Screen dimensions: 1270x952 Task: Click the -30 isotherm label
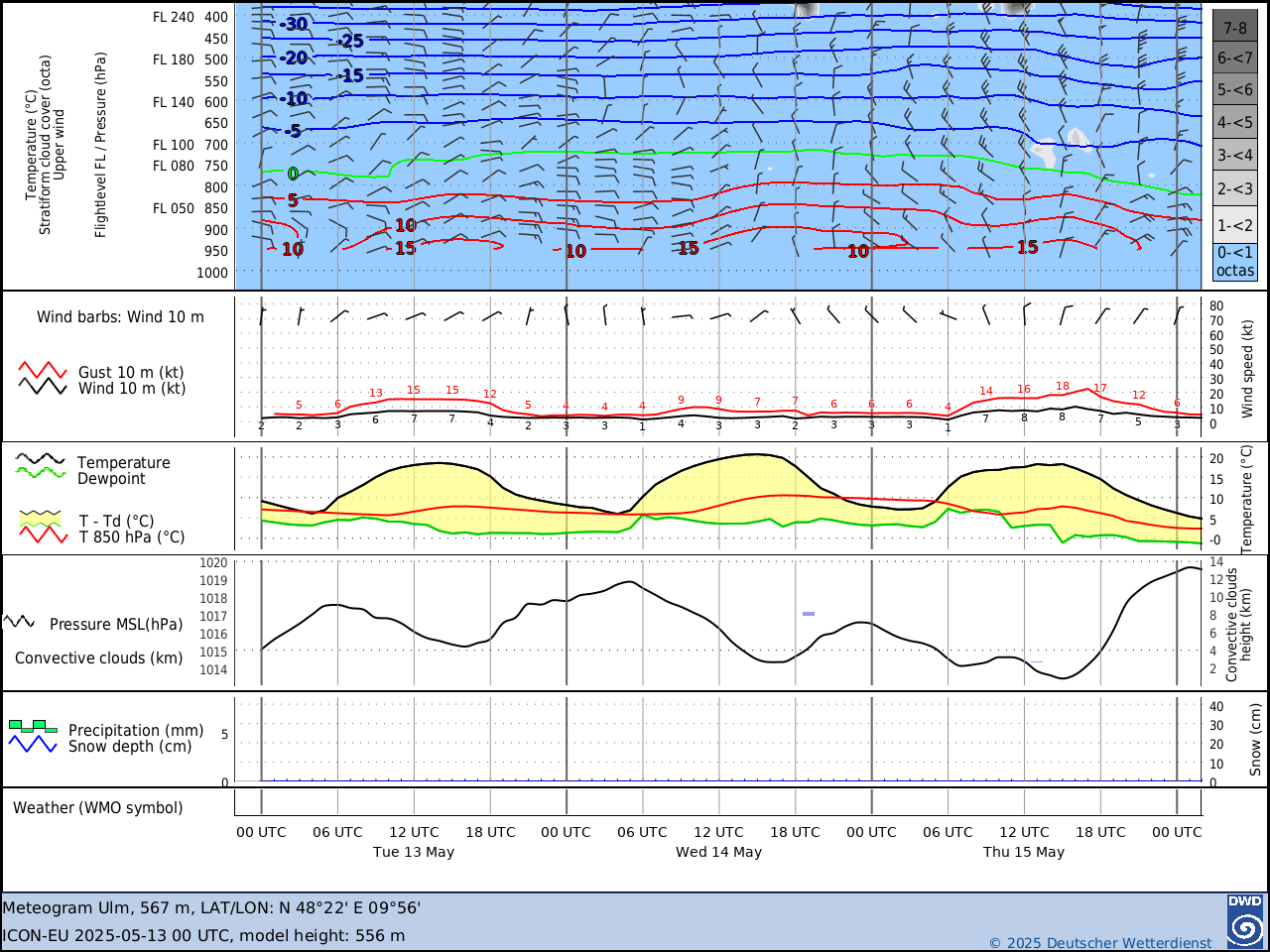click(294, 24)
